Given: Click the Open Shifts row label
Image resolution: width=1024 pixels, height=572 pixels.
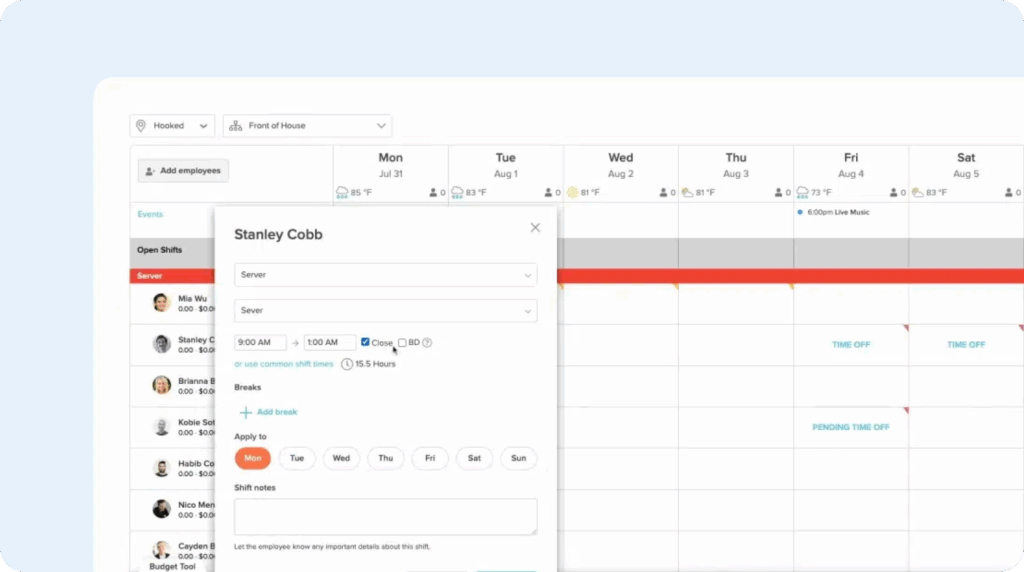Looking at the screenshot, I should (159, 250).
